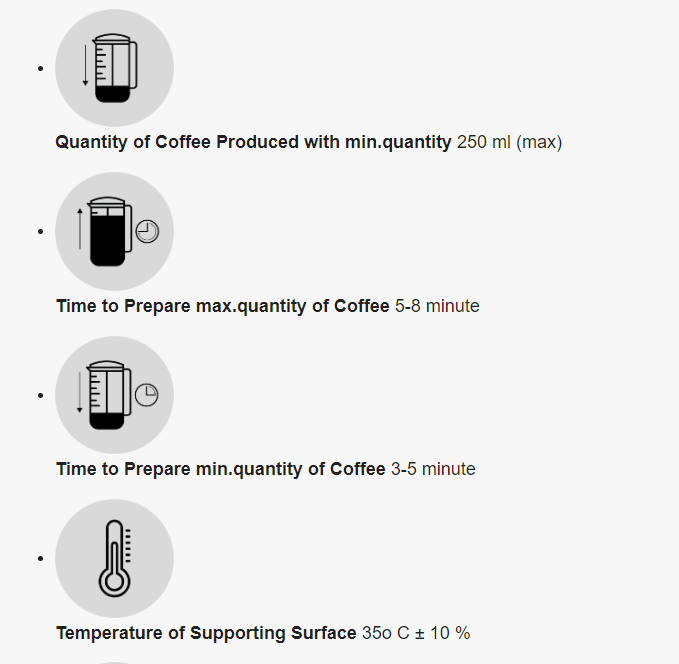
Task: Click the bullet point beside the thermometer icon
Action: pyautogui.click(x=40, y=558)
